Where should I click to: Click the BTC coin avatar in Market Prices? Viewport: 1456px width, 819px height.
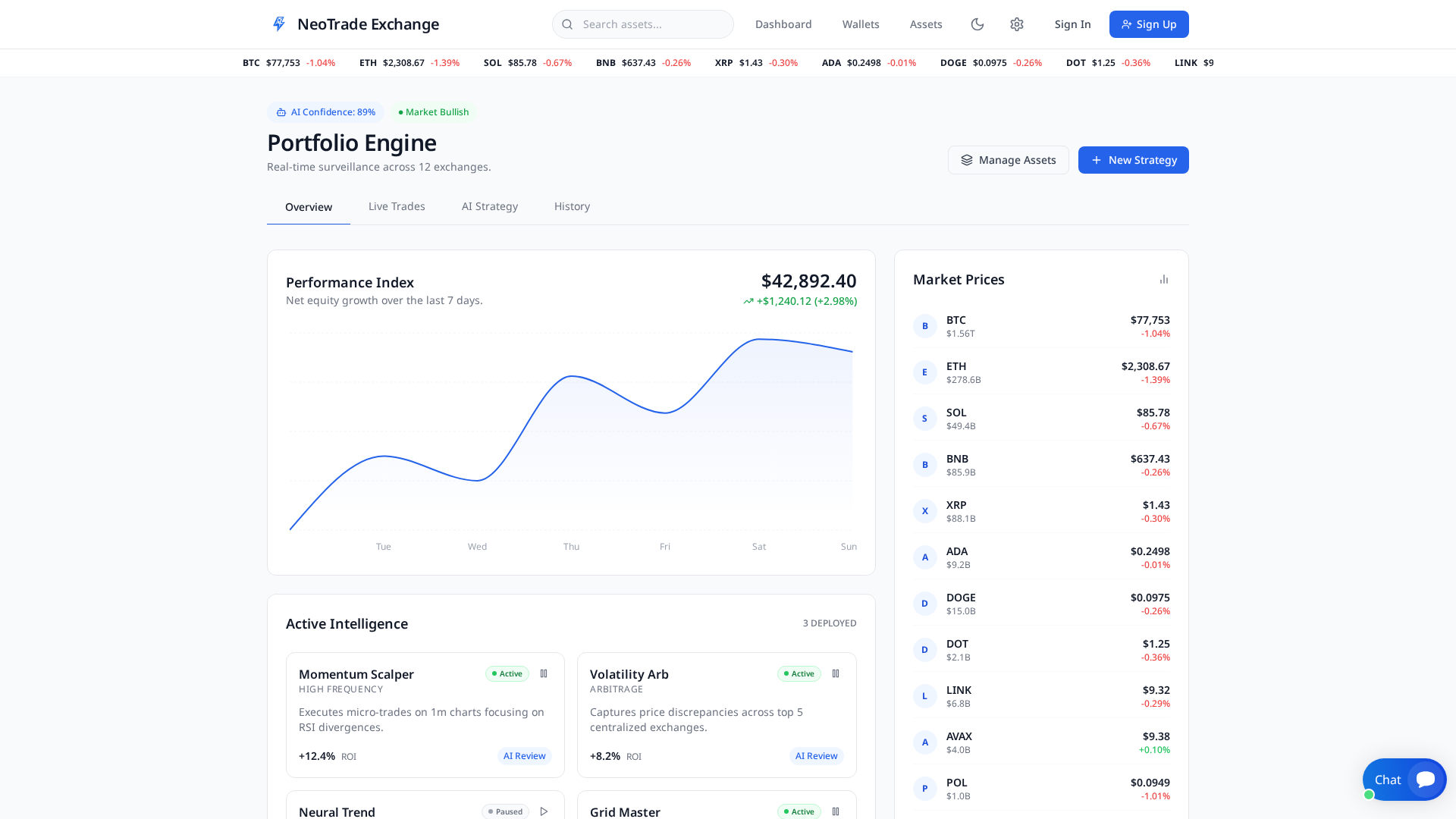[925, 326]
